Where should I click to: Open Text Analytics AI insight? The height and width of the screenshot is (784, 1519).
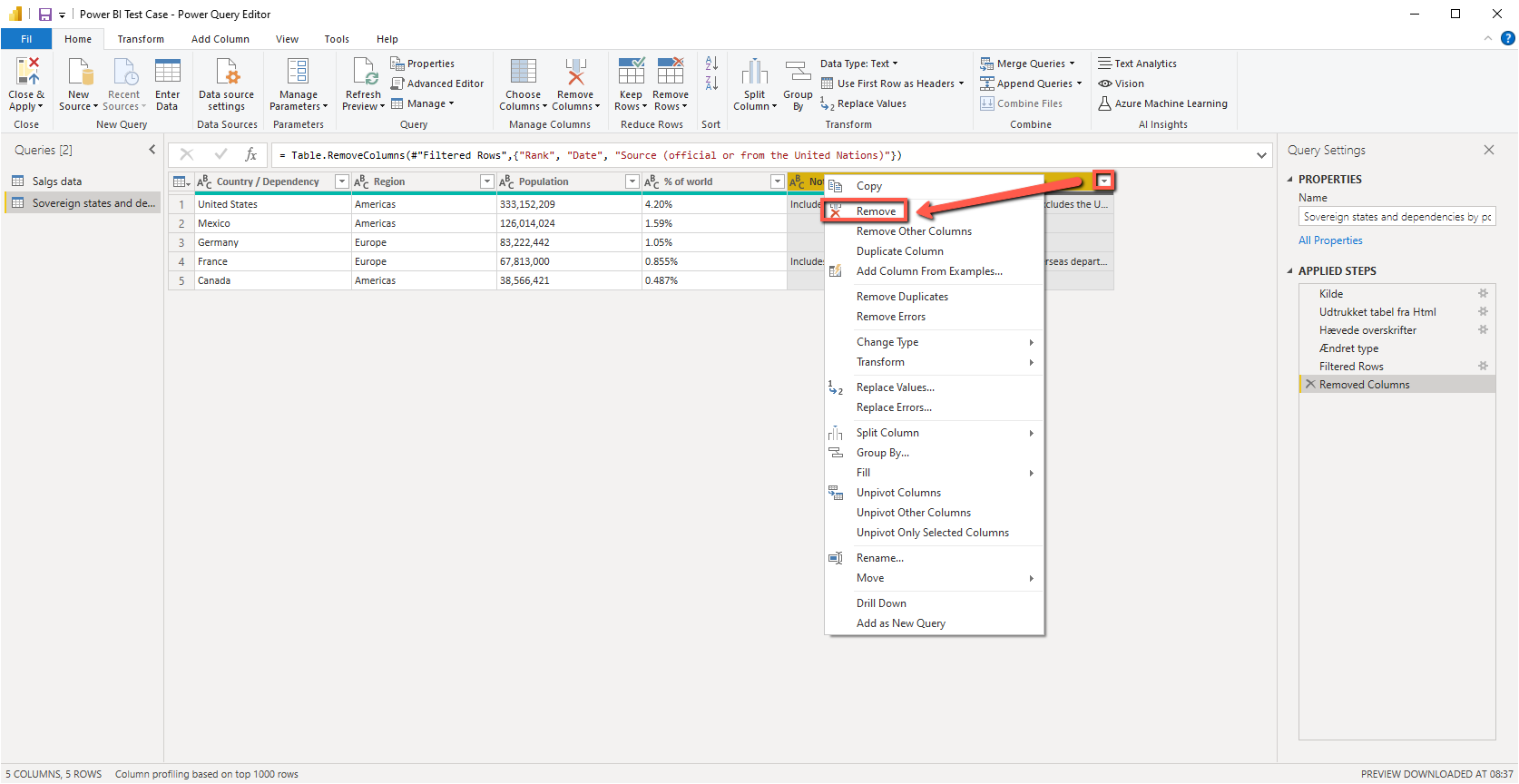click(1137, 64)
